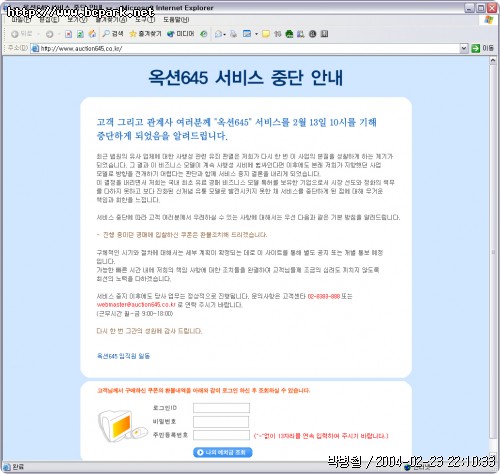The image size is (500, 474).
Task: Click the page icon in the address bar
Action: 35,49
